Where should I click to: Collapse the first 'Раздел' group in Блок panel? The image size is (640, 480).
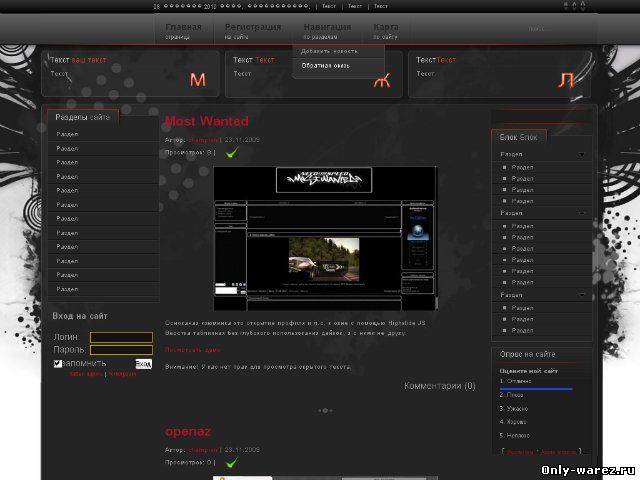582,155
